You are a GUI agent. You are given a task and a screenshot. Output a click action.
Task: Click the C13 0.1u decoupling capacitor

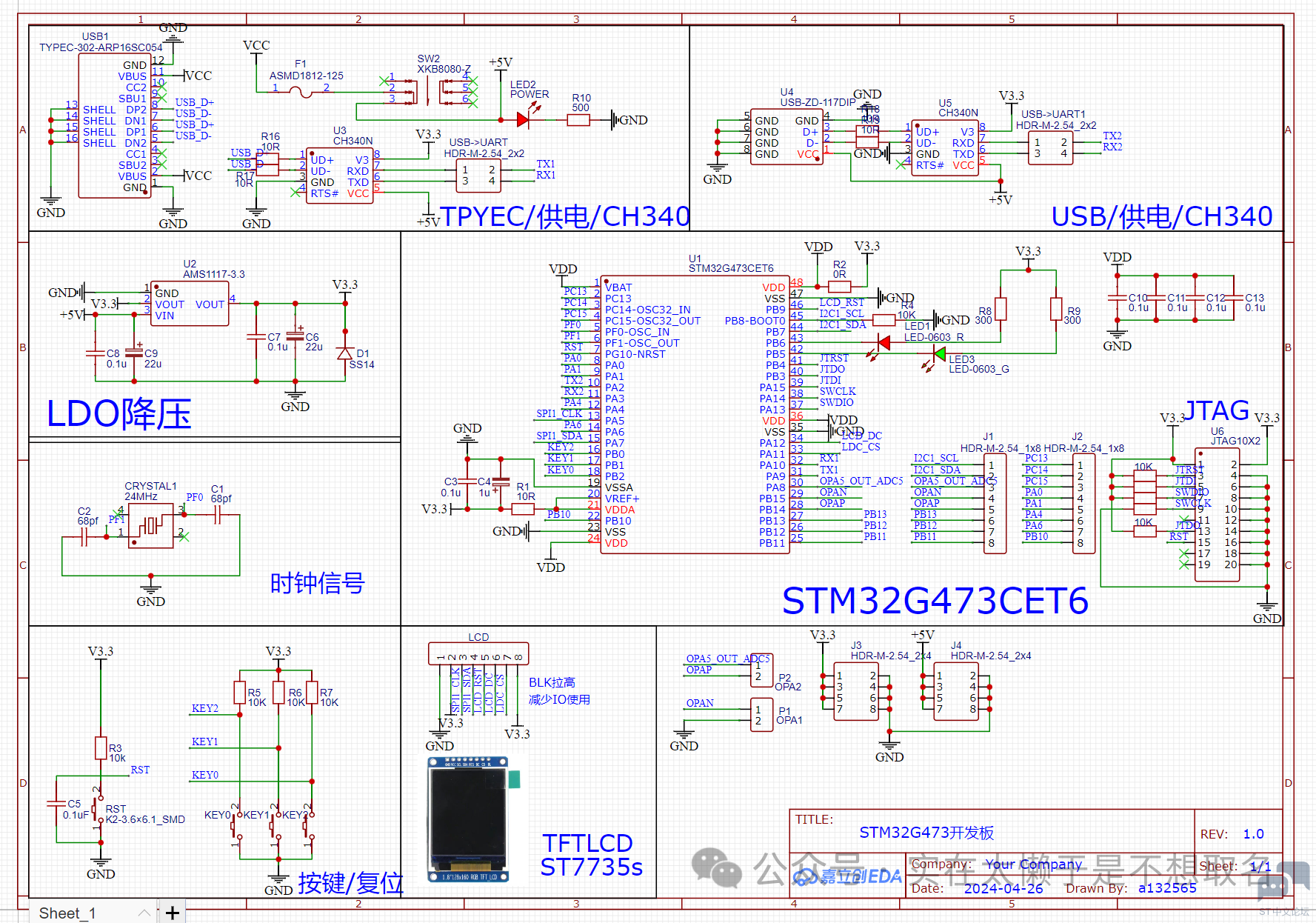(x=1233, y=298)
